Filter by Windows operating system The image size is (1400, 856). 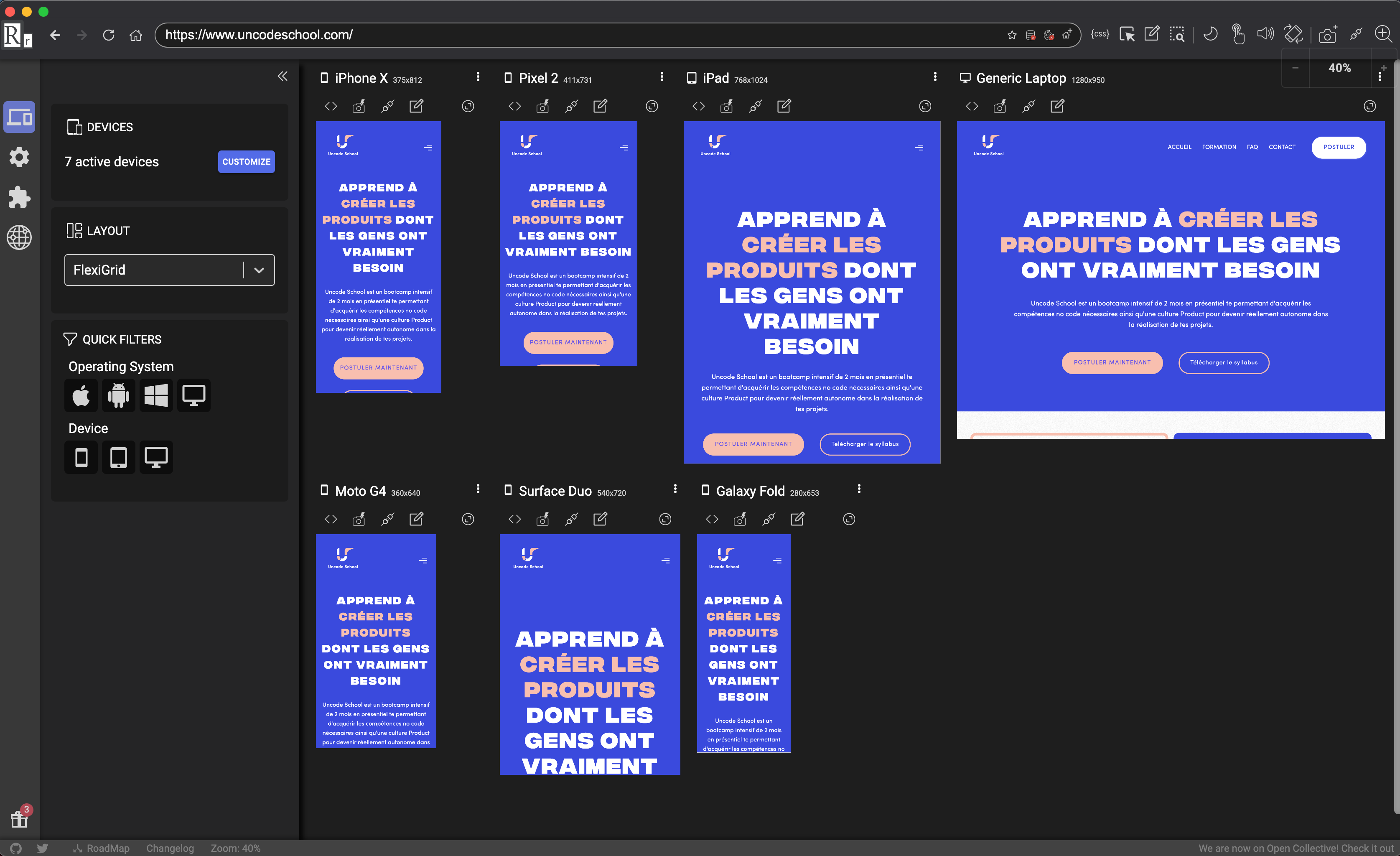156,395
